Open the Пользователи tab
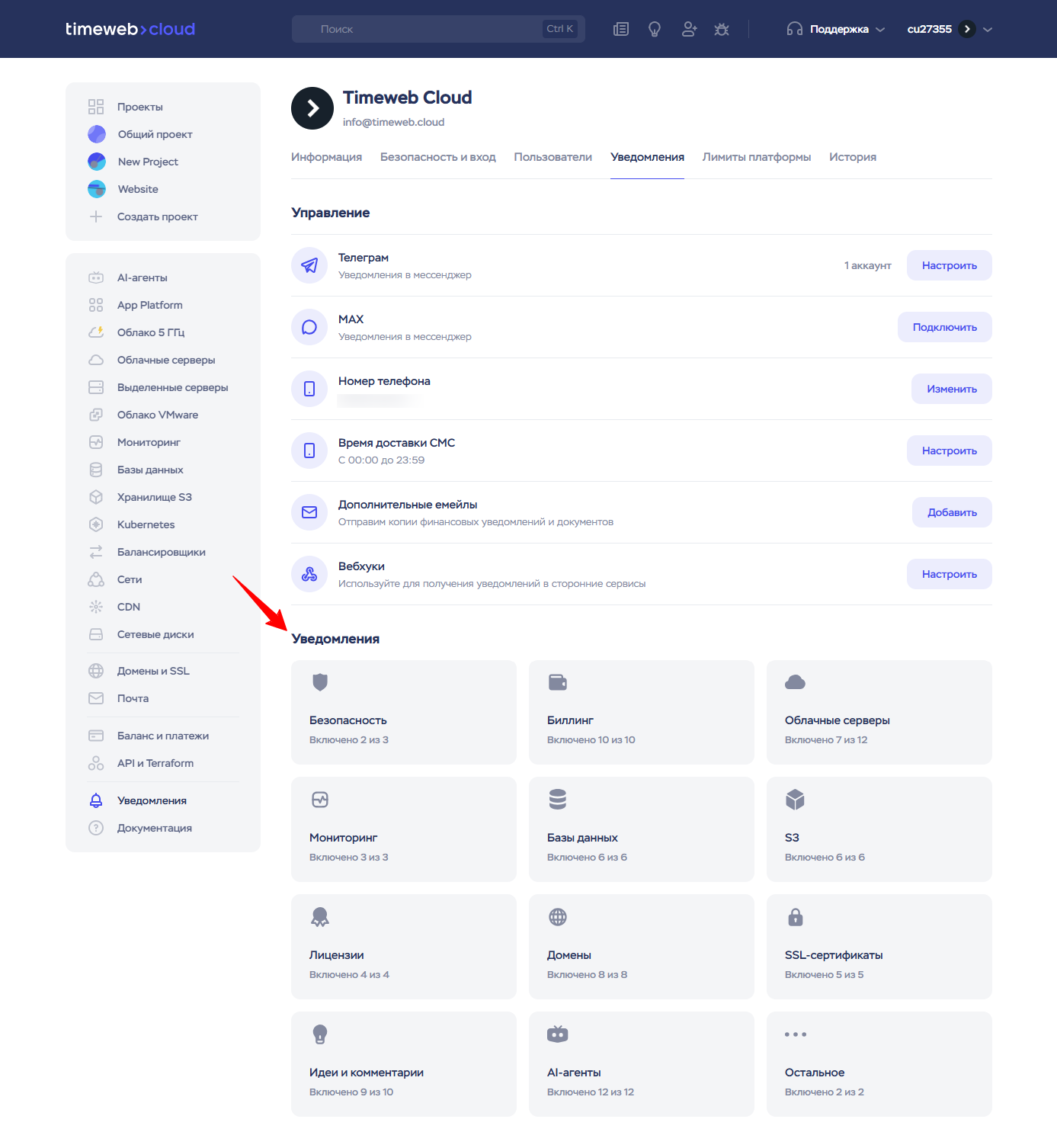 (x=553, y=157)
